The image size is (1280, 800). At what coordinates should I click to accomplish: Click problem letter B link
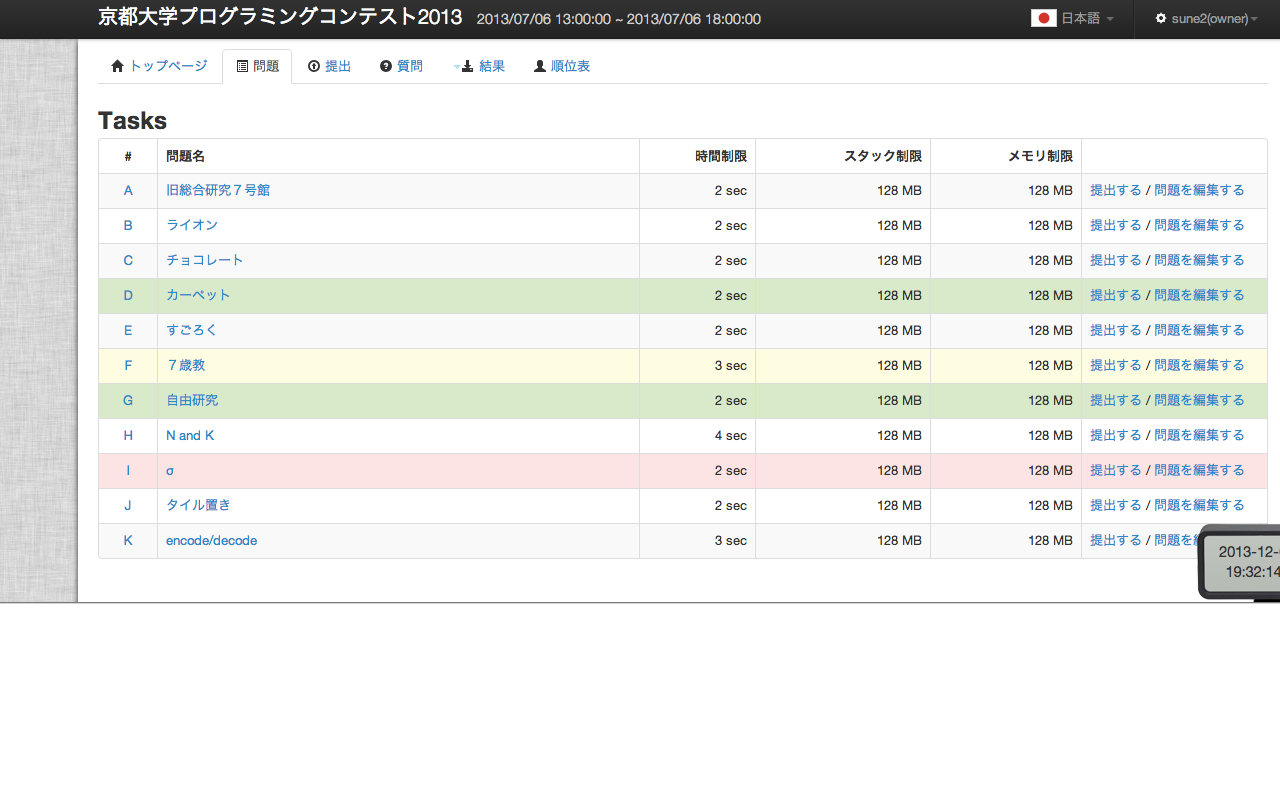[128, 225]
